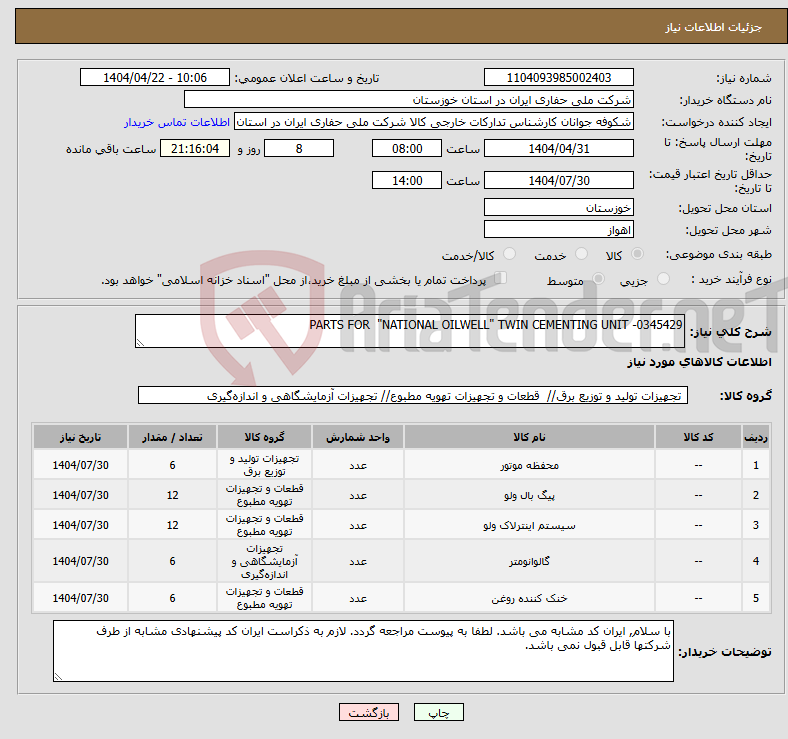Screen dimensions: 788x739
Task: Click the بازگشت back button
Action: tap(369, 712)
